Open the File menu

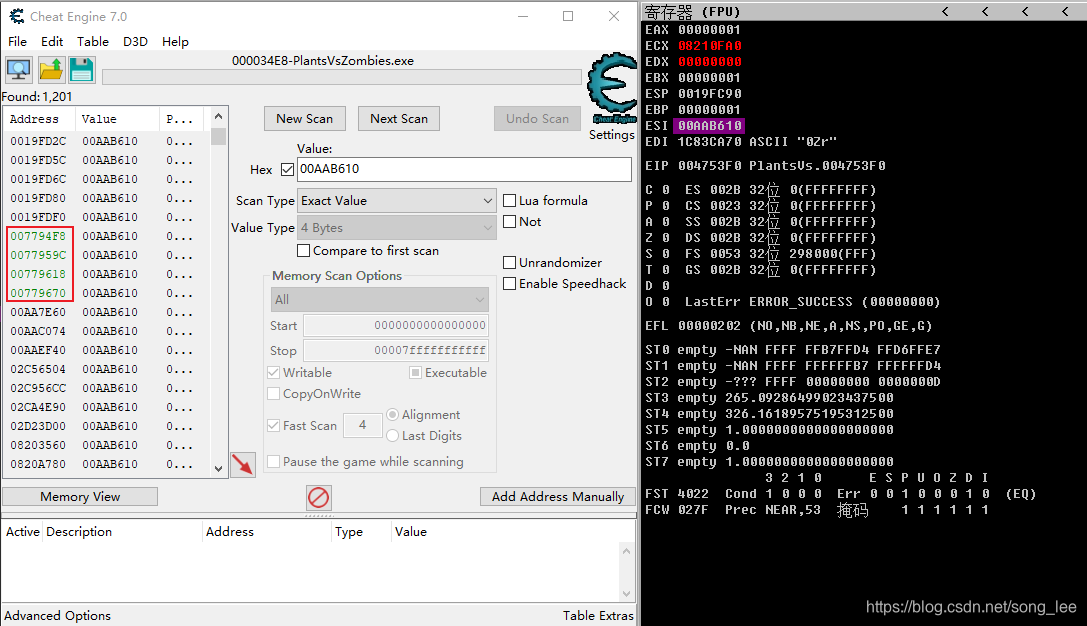17,42
